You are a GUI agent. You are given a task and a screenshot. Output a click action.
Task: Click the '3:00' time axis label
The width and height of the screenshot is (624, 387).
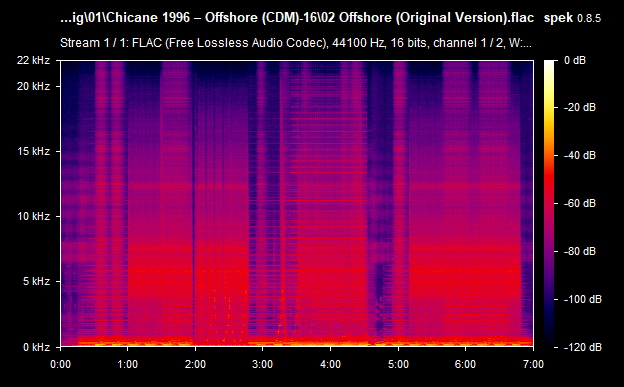click(x=263, y=364)
